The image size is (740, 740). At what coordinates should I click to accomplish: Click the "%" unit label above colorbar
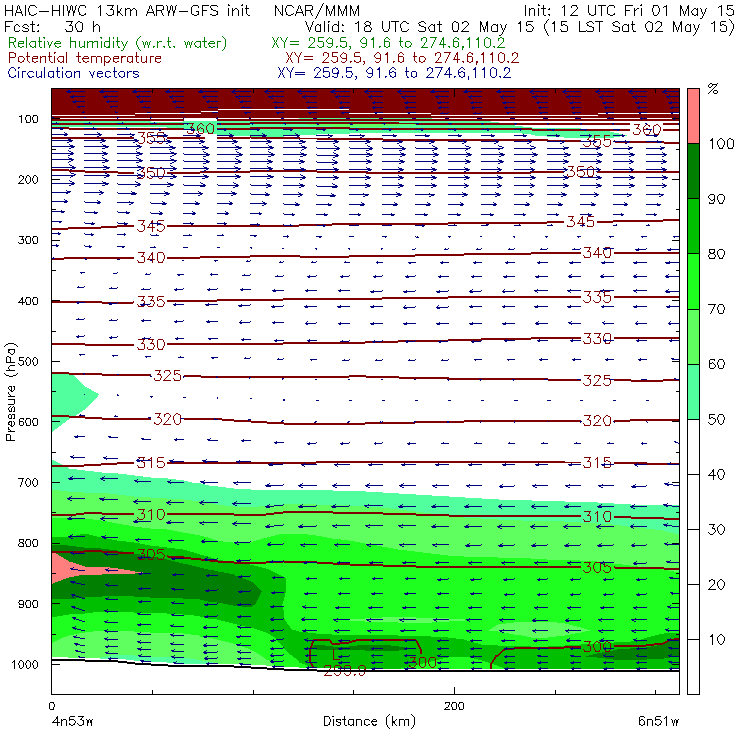click(x=713, y=88)
